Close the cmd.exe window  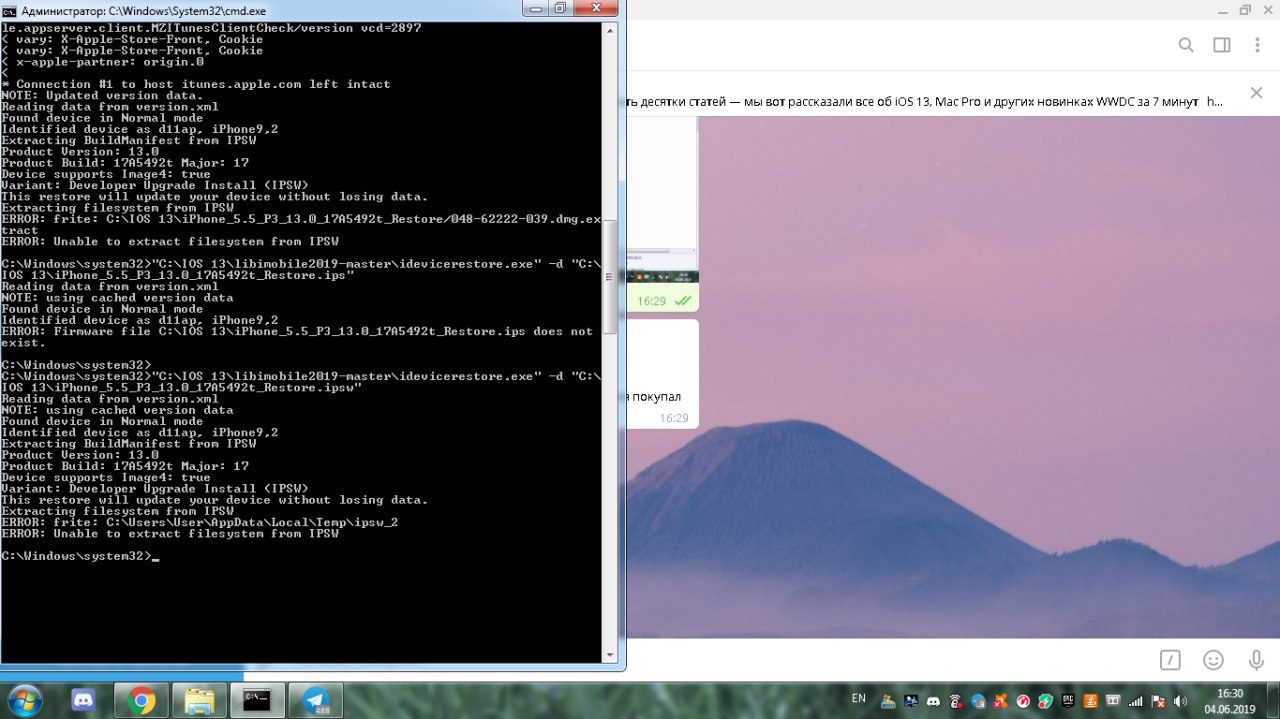(x=595, y=9)
